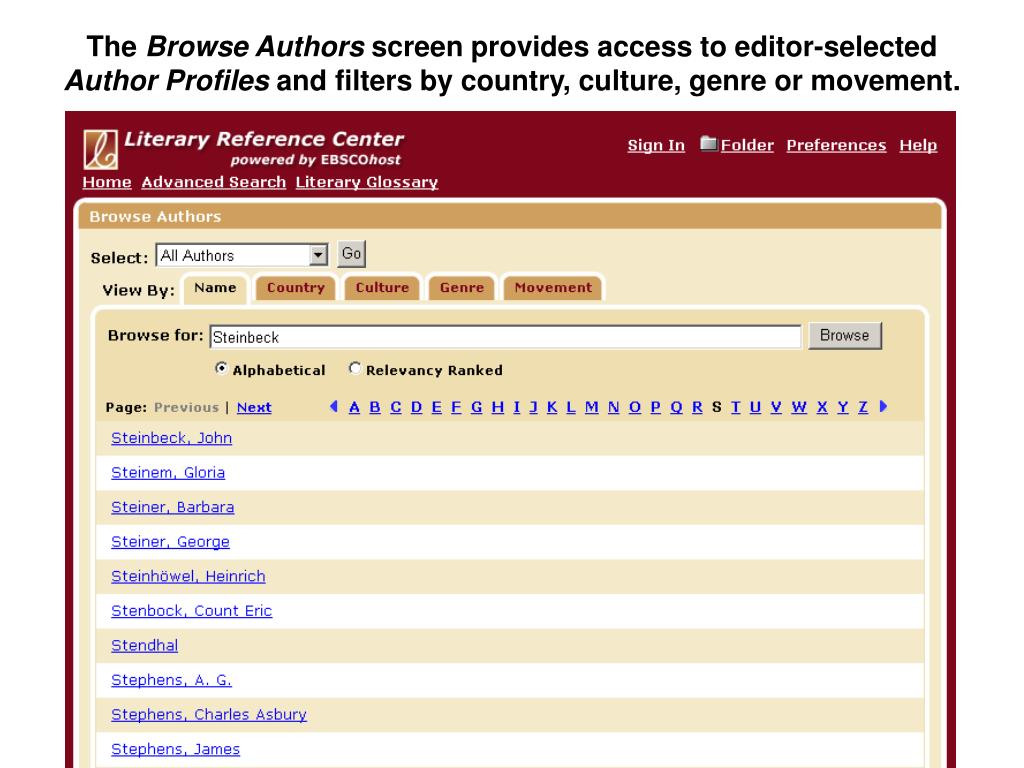
Task: Jump to authors starting with Q
Action: tap(677, 407)
